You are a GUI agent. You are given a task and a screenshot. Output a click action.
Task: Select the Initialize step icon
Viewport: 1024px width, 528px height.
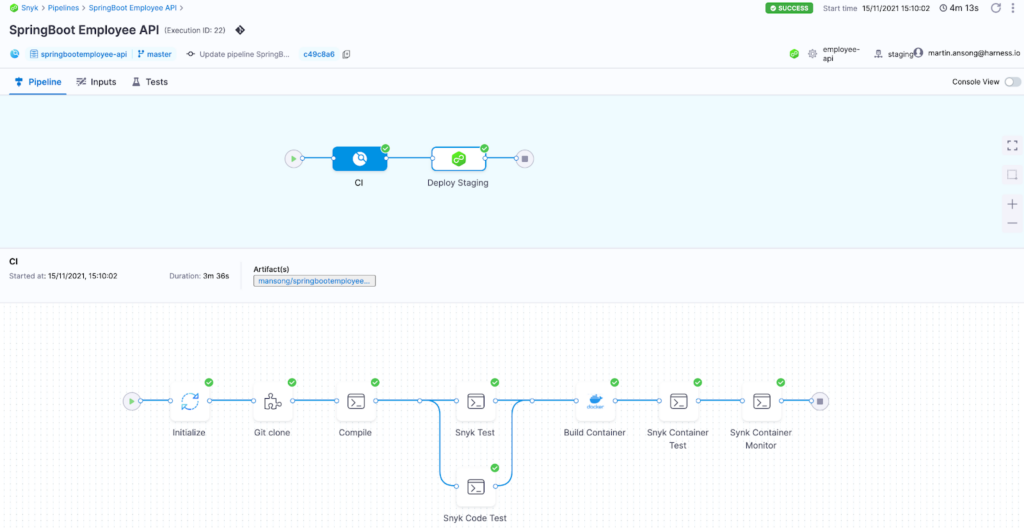[x=189, y=401]
